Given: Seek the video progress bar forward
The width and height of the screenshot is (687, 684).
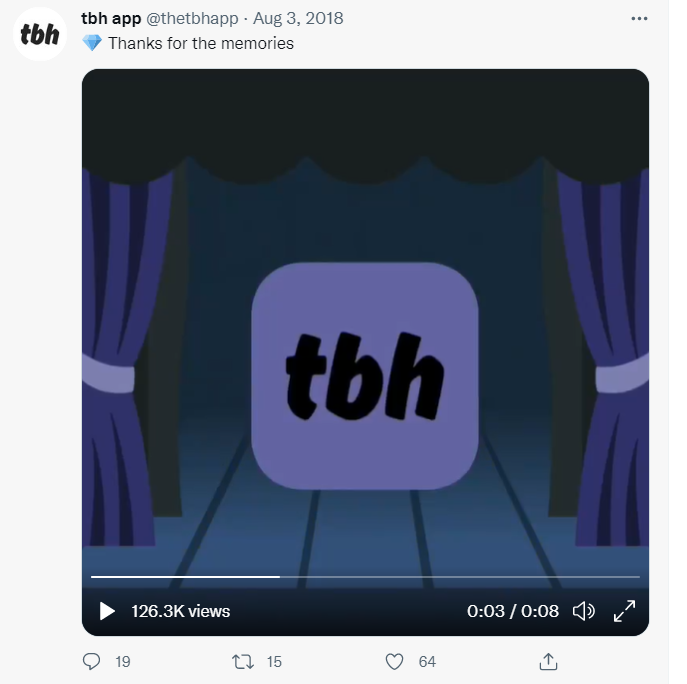Looking at the screenshot, I should pos(460,577).
